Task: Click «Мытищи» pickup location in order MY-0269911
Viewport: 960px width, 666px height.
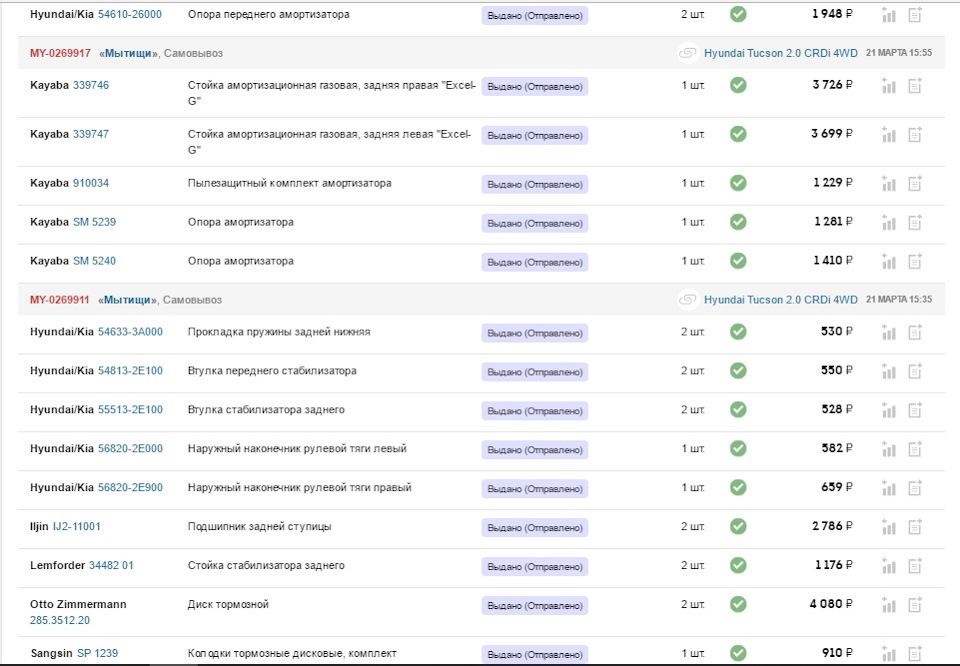Action: pos(128,300)
